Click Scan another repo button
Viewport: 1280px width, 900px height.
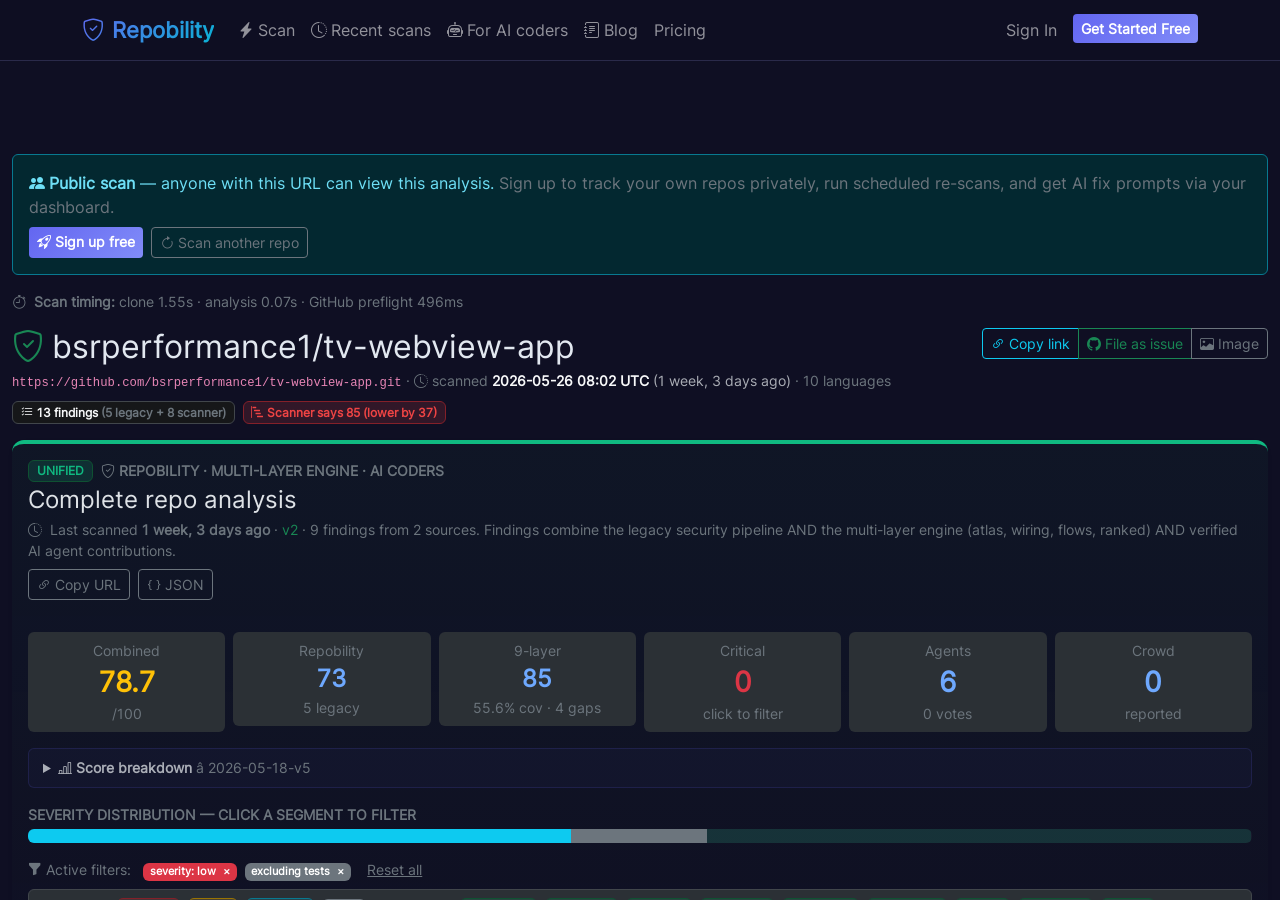(x=229, y=242)
